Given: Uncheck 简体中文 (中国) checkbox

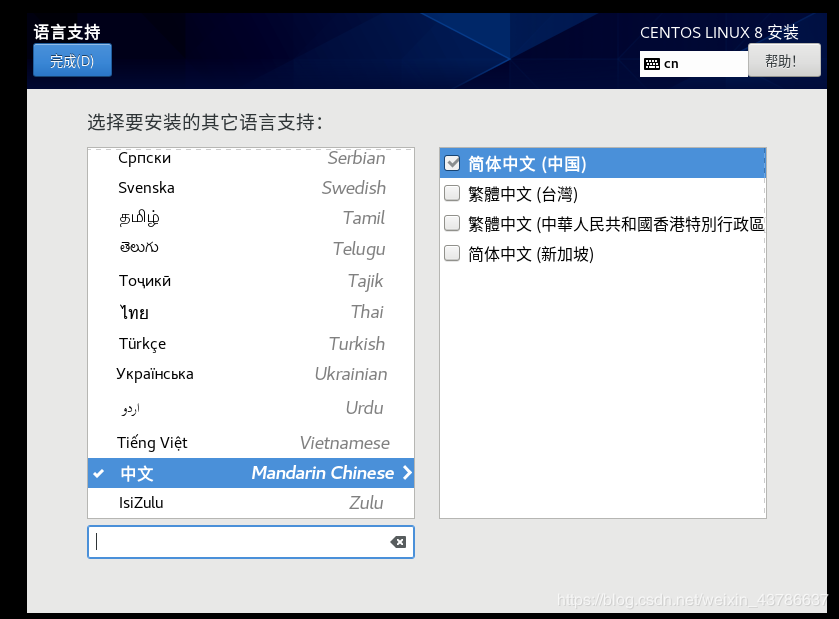Looking at the screenshot, I should [452, 163].
